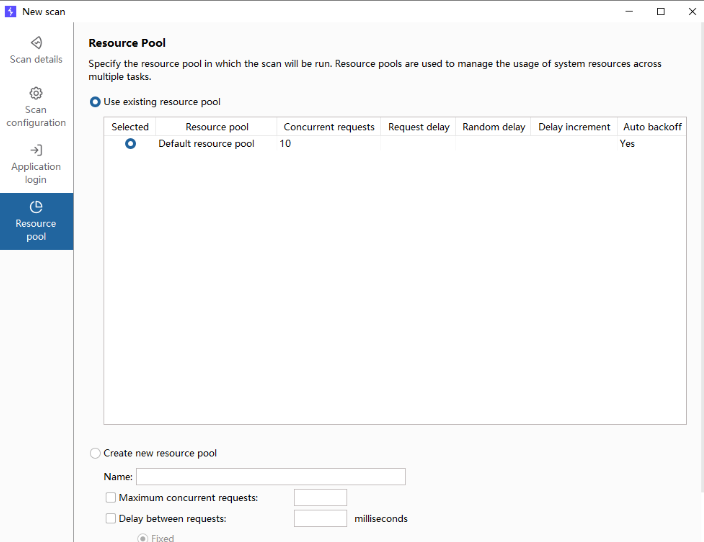Click the milliseconds unit label
Image resolution: width=704 pixels, height=542 pixels.
tap(381, 519)
